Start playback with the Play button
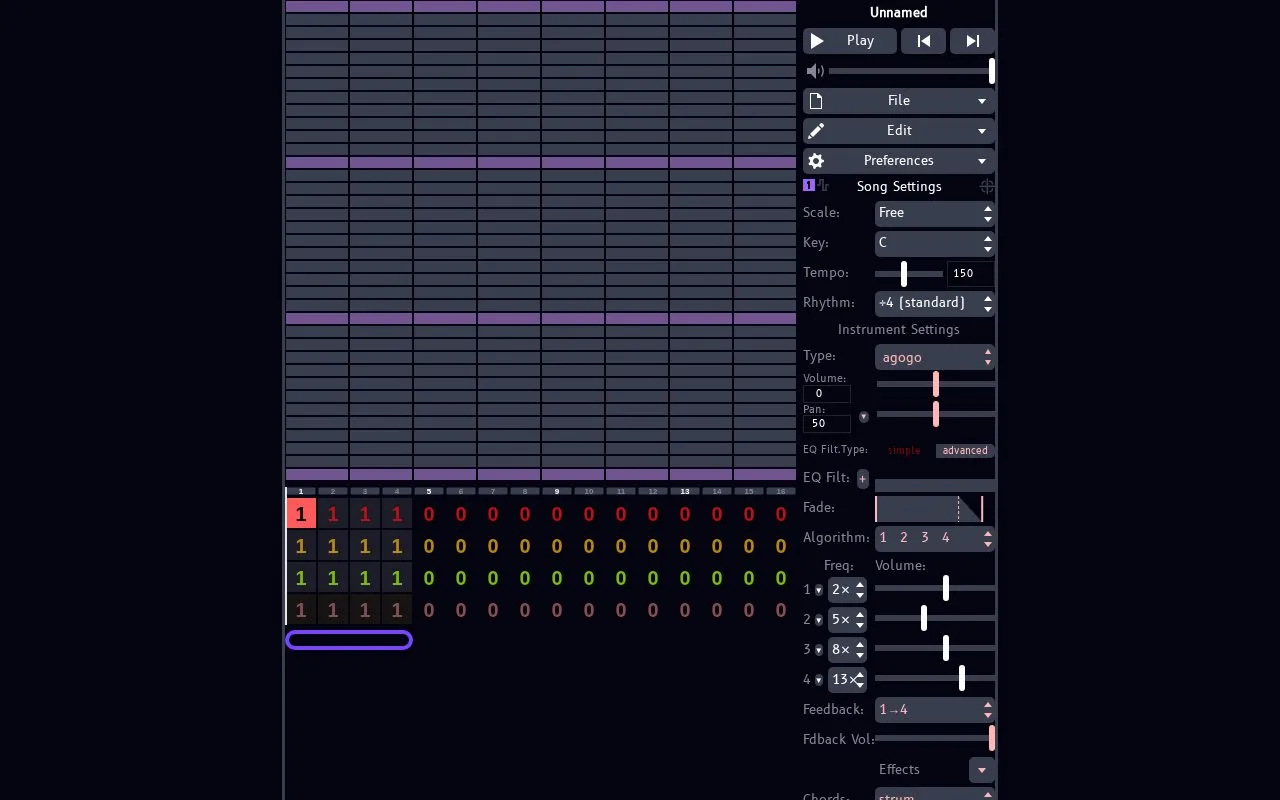Image resolution: width=1280 pixels, height=800 pixels. click(x=849, y=41)
